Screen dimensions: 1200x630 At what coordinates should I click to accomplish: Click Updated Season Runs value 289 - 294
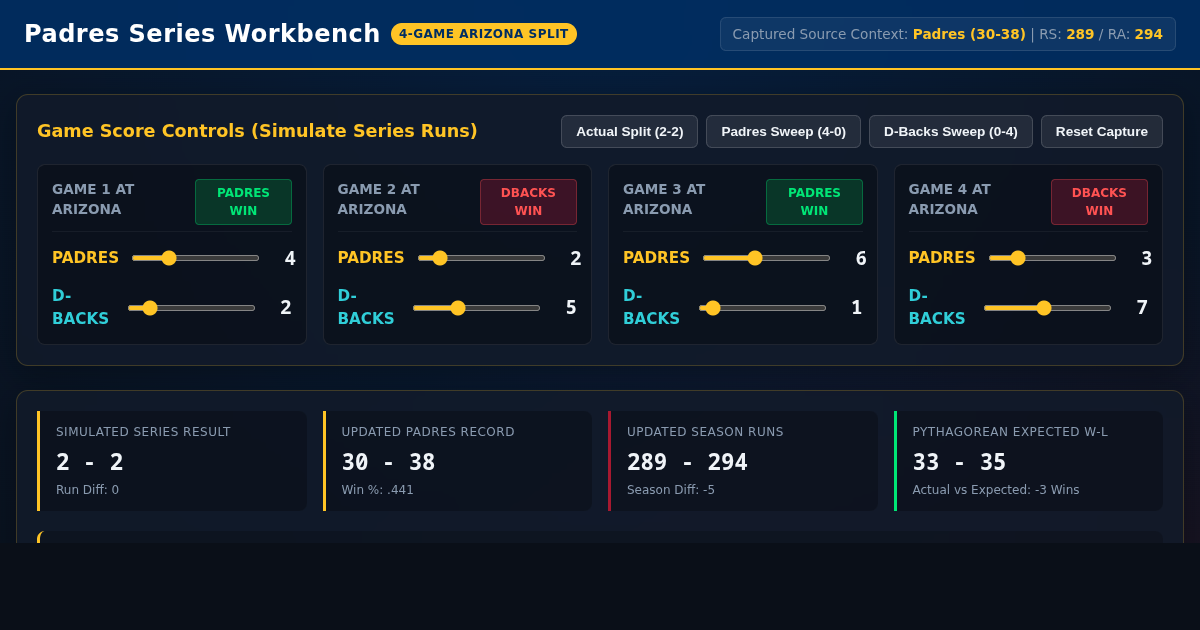[687, 462]
